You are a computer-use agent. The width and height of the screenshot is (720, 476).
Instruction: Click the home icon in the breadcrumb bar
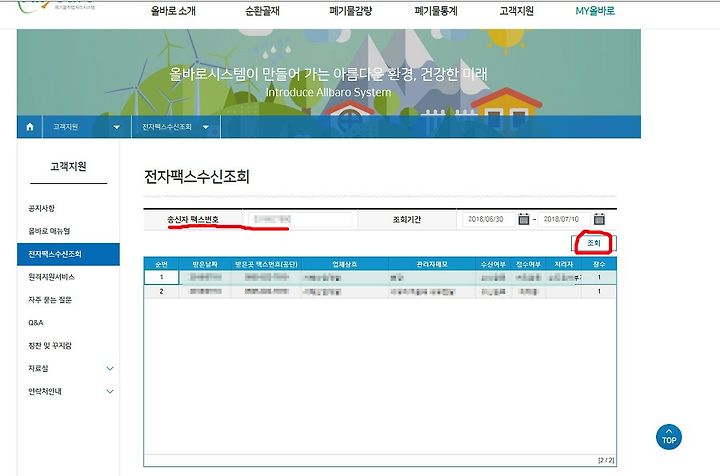[30, 127]
